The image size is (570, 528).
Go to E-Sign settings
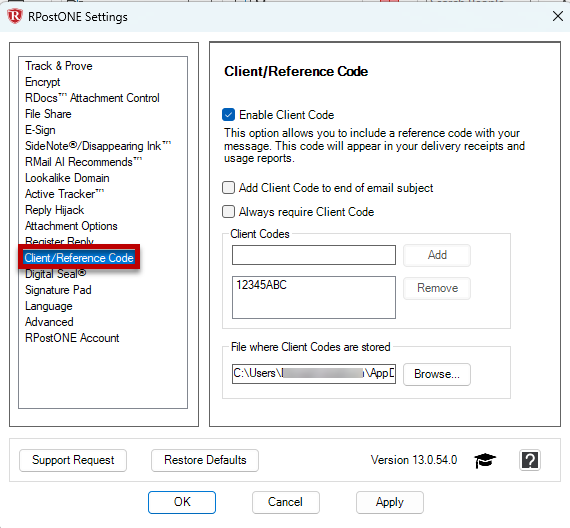coord(40,130)
